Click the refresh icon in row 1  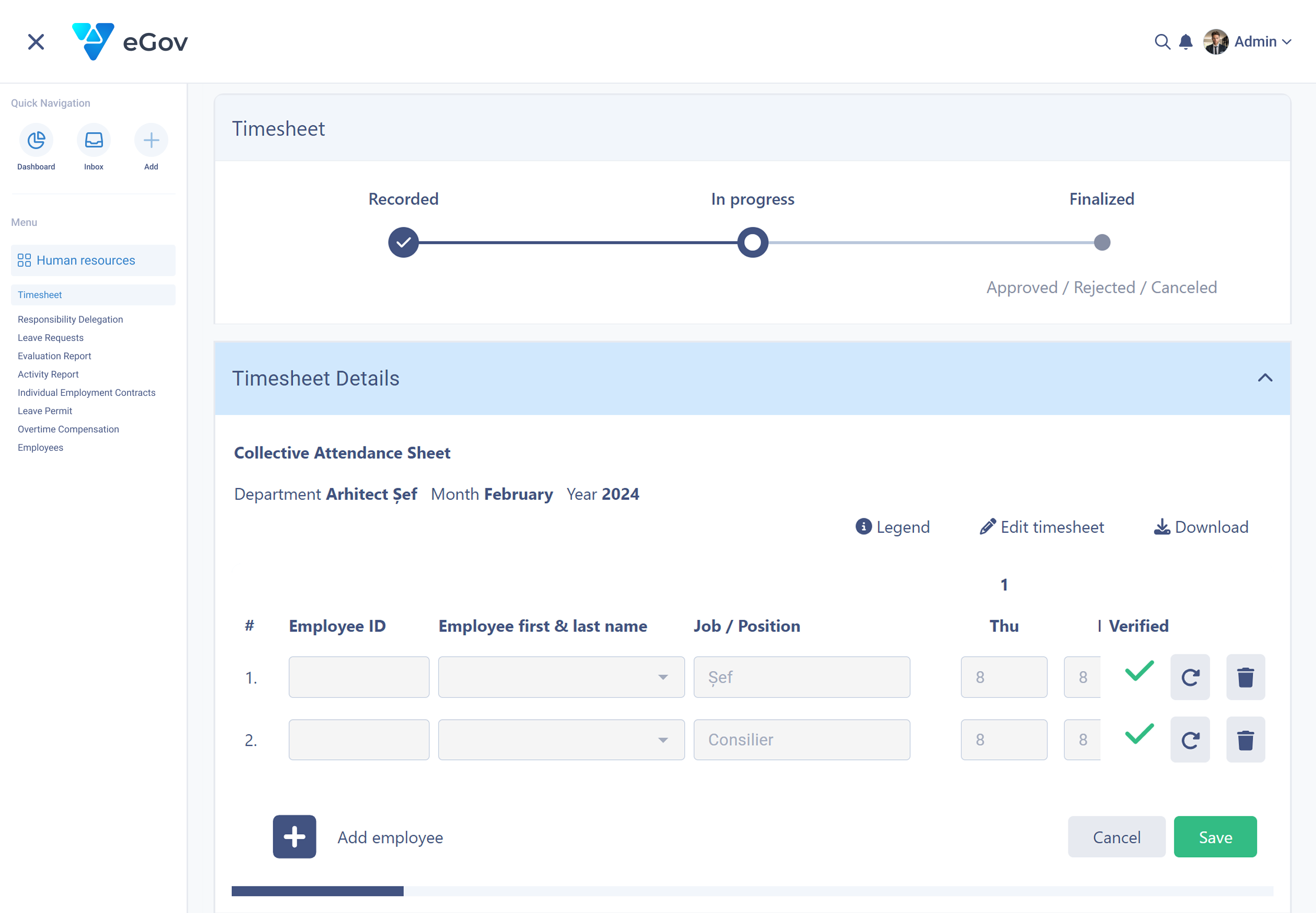pos(1190,677)
